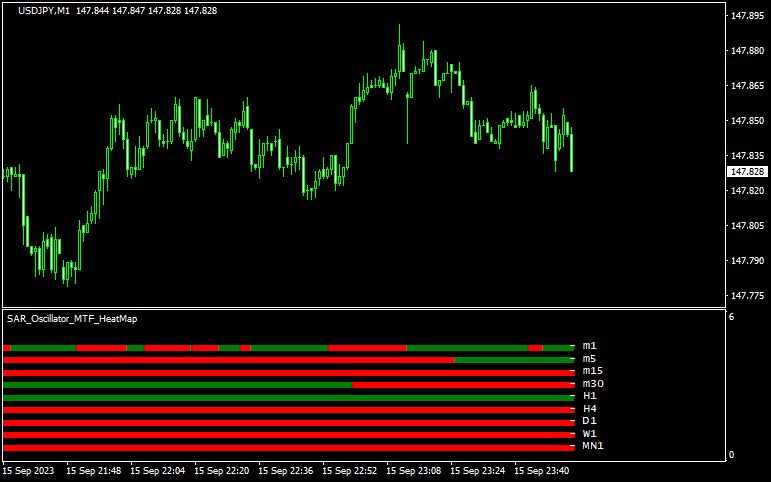
Task: Click the current price label 147.828
Action: (747, 172)
